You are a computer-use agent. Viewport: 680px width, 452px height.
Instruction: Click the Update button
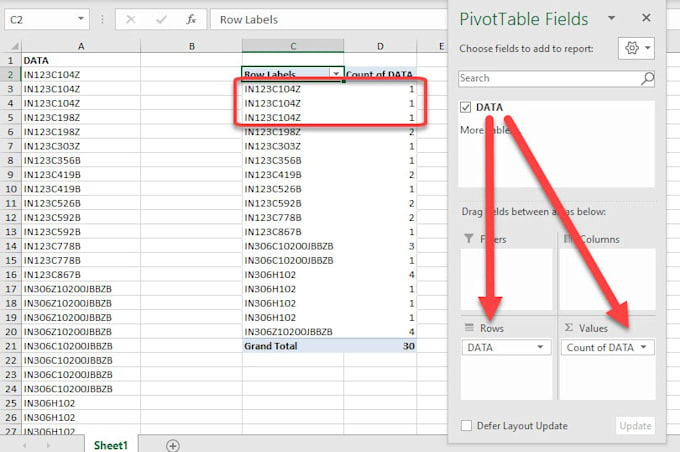635,426
